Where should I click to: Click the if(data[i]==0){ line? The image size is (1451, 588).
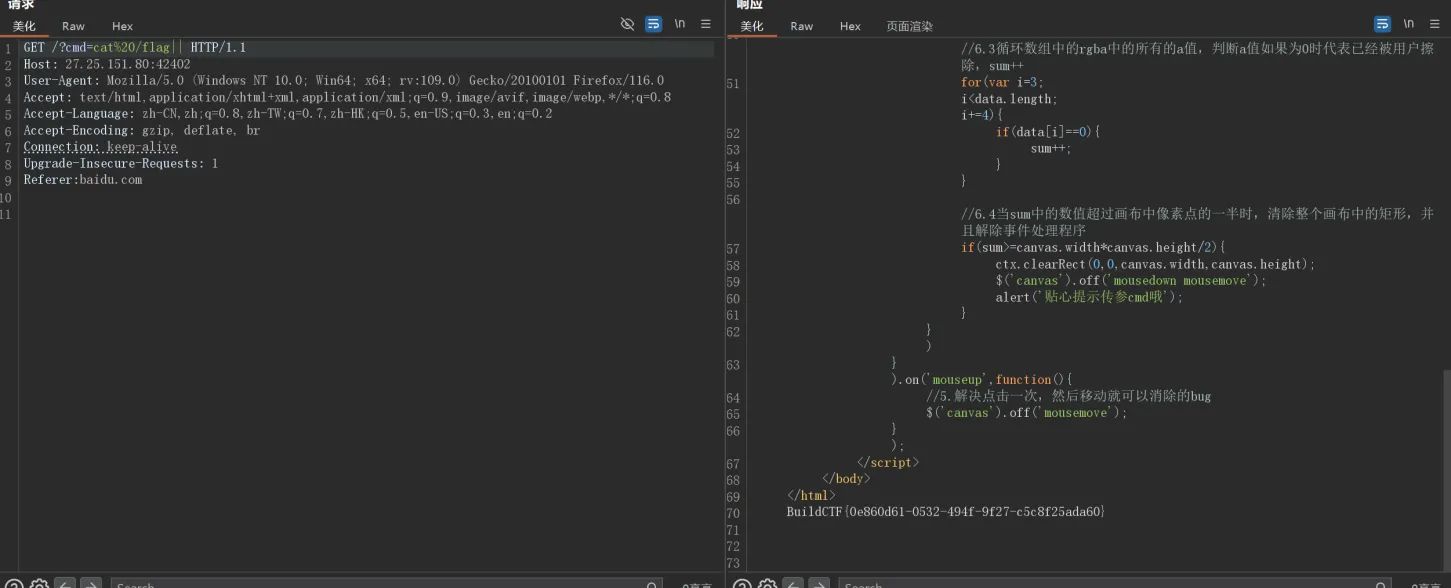coord(1048,132)
